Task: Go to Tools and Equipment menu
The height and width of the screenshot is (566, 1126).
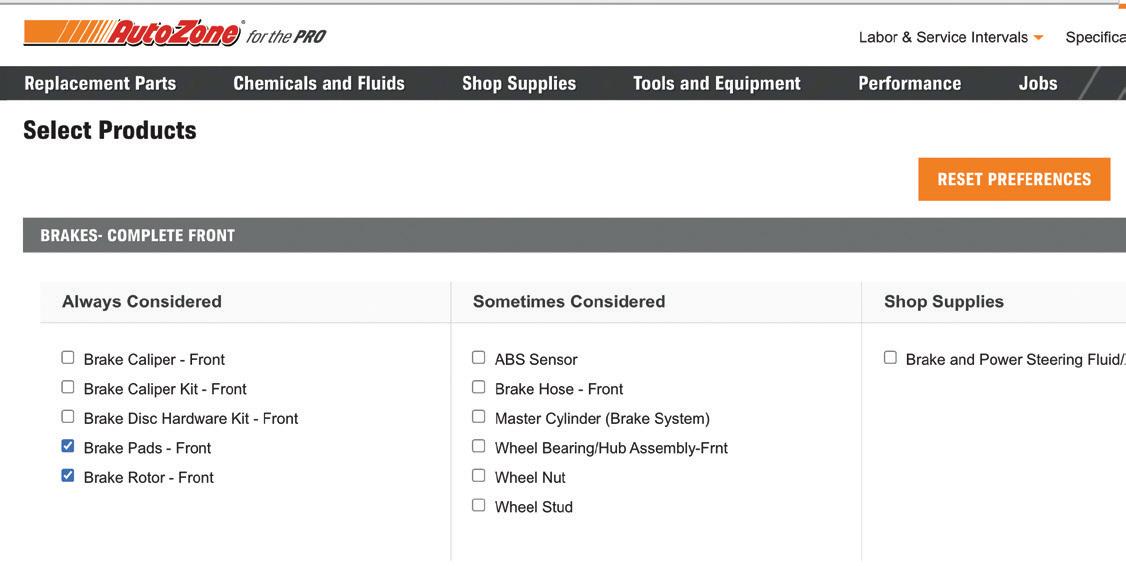Action: (716, 83)
